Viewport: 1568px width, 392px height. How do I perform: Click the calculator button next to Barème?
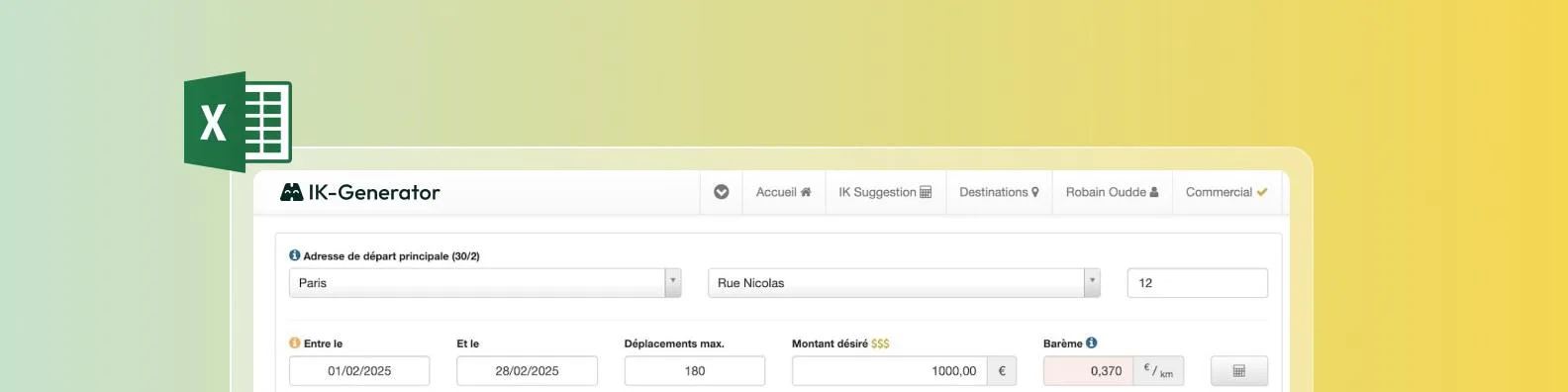coord(1239,371)
